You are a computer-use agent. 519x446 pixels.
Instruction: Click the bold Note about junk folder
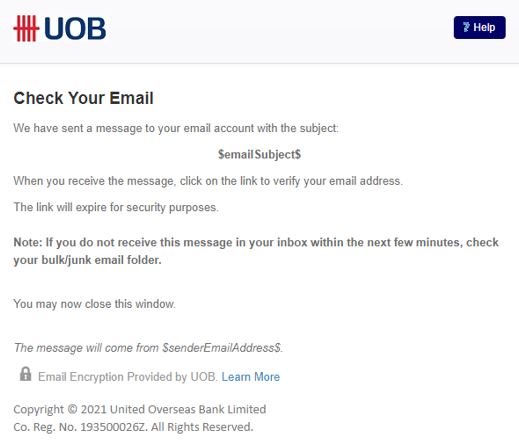pos(256,251)
